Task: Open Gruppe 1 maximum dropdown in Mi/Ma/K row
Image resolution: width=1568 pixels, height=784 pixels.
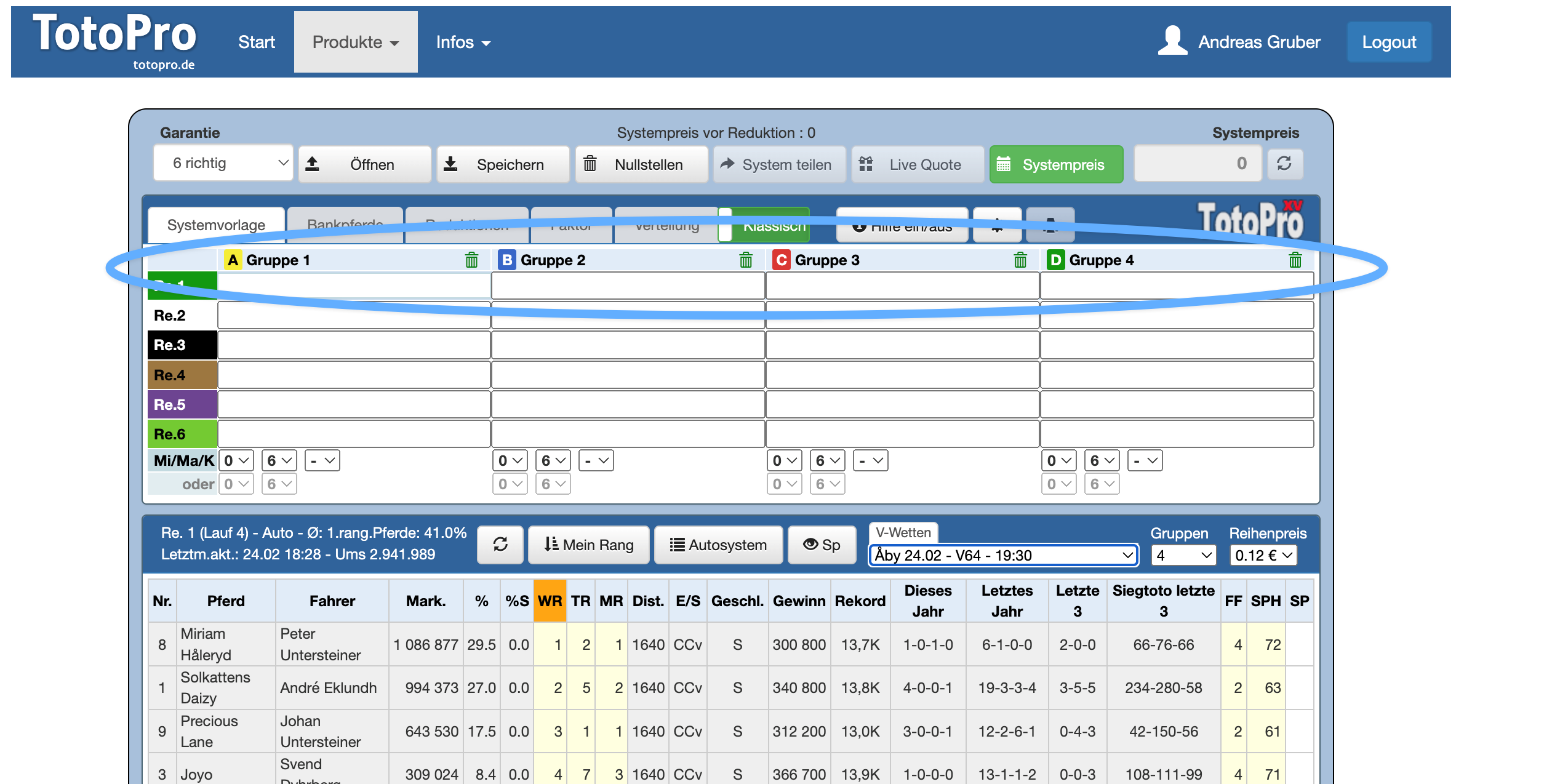Action: click(x=279, y=460)
